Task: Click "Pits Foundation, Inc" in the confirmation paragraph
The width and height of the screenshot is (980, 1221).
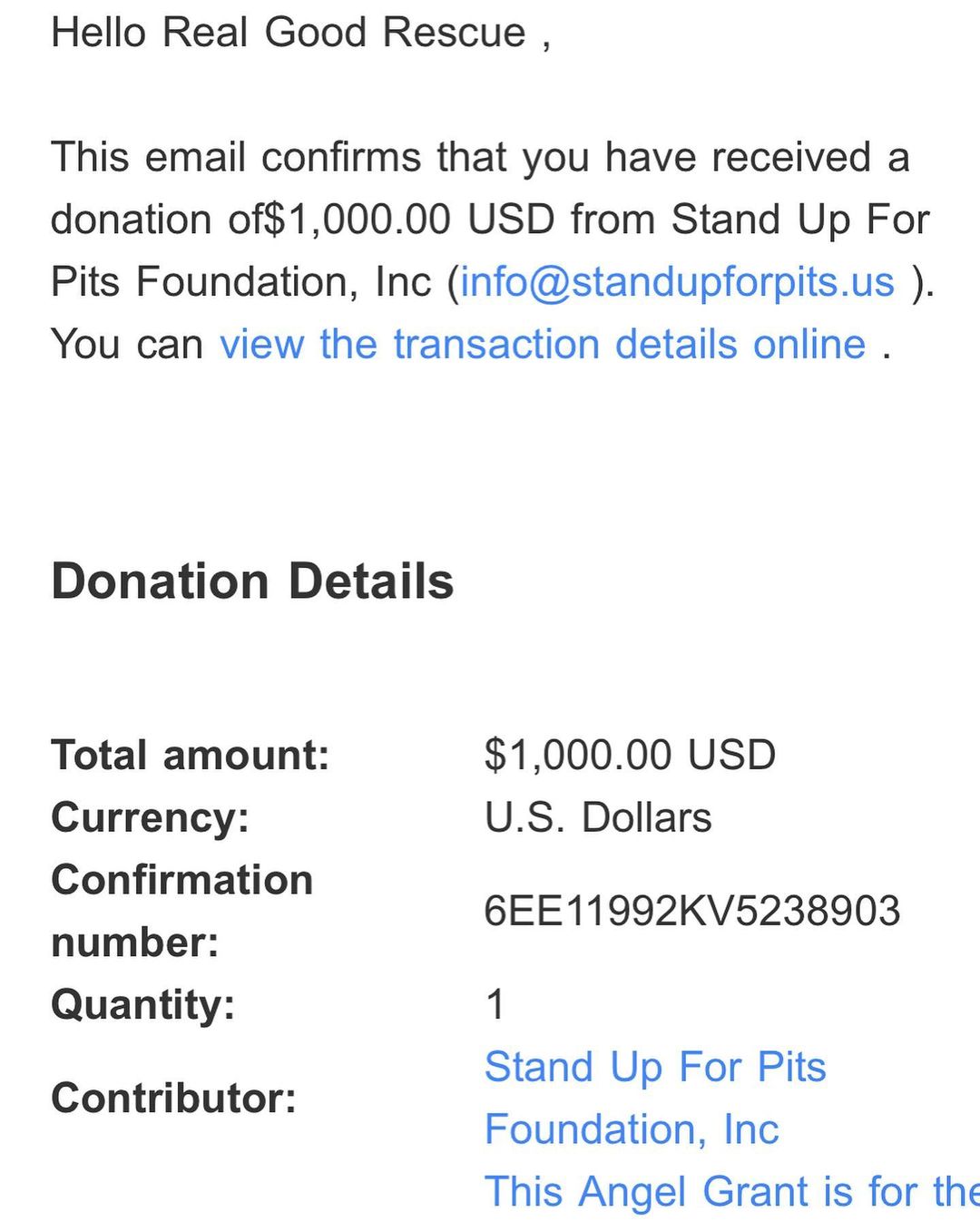Action: tap(240, 282)
